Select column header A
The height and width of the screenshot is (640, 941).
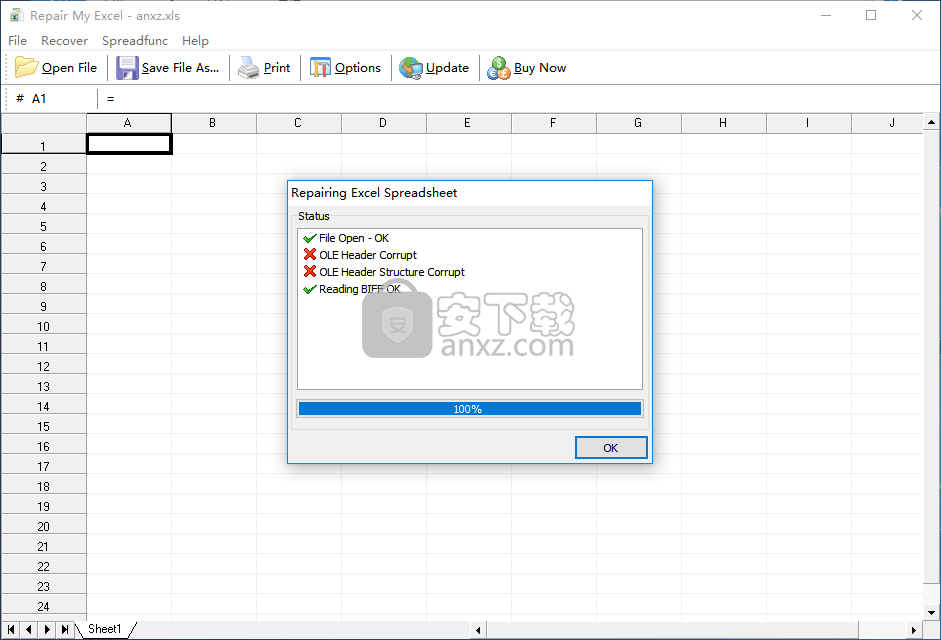pyautogui.click(x=129, y=123)
